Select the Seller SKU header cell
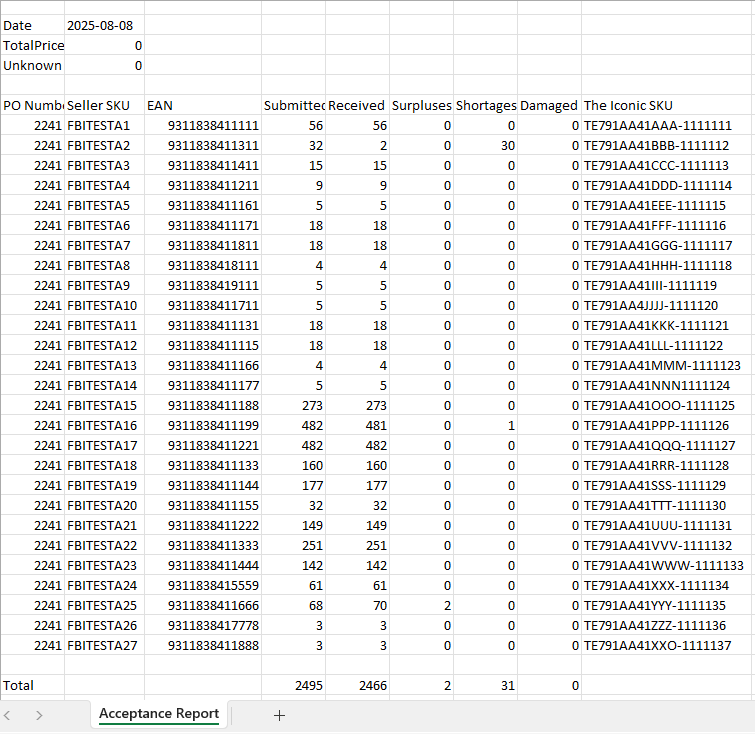755x734 pixels. [104, 105]
